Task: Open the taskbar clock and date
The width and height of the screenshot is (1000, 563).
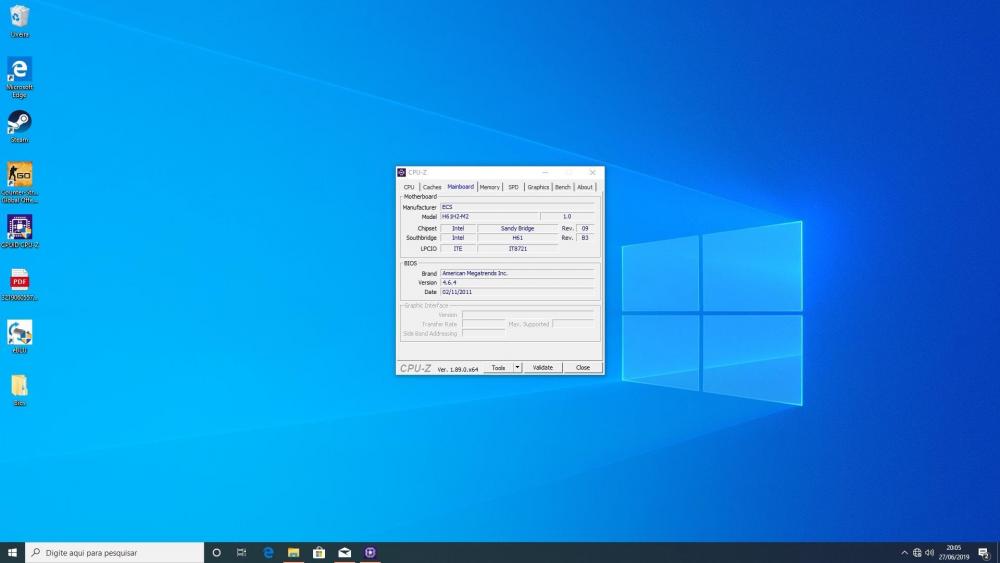Action: tap(953, 552)
